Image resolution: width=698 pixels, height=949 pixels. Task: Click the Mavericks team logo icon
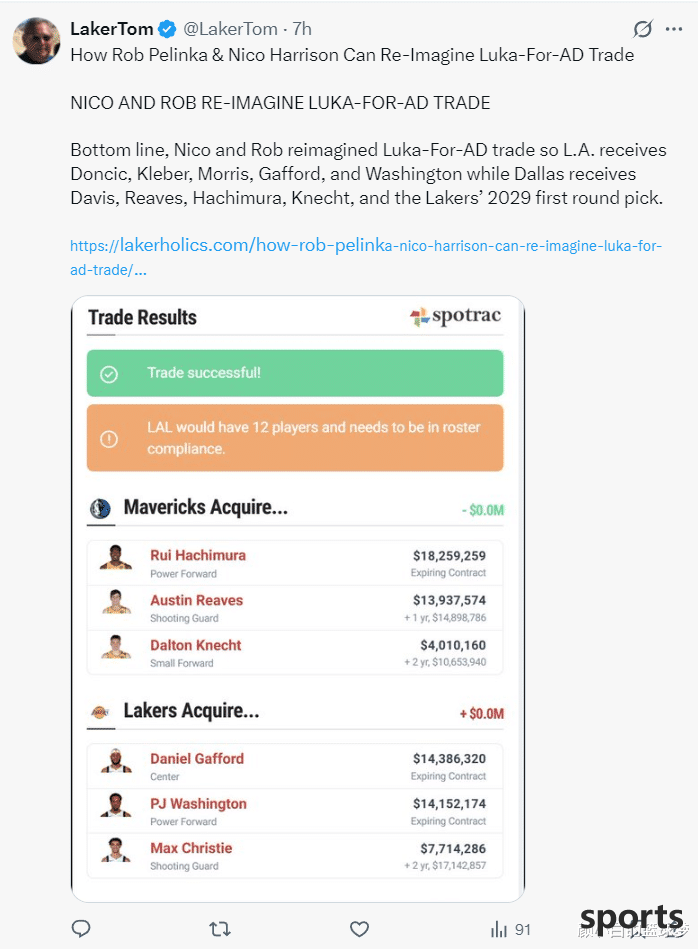(100, 508)
